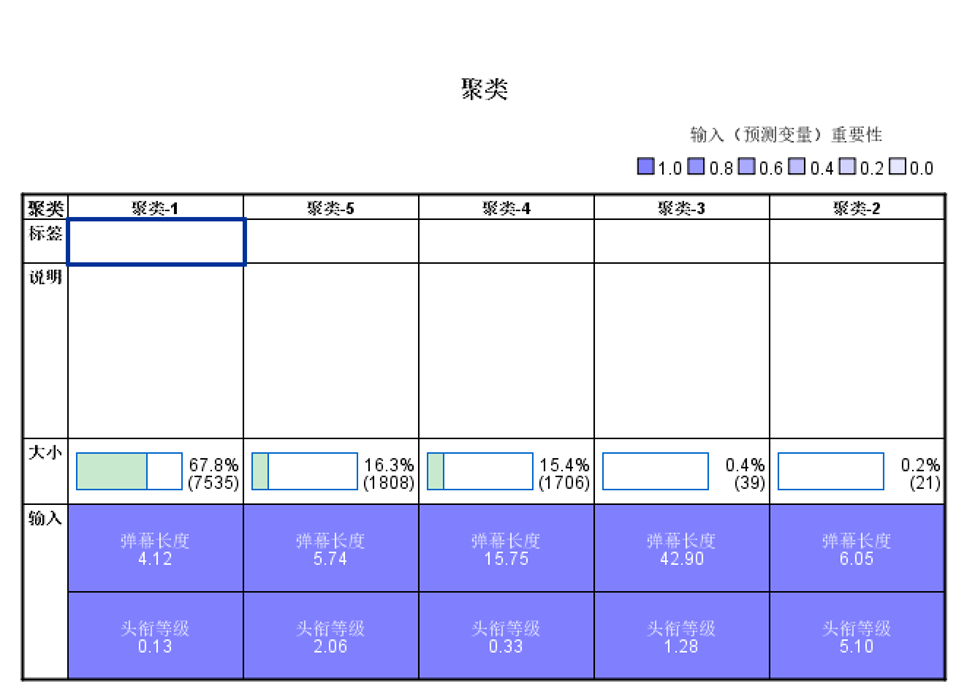Viewport: 975px width, 700px height.
Task: Click the 0.0 importance legend swatch
Action: 897,167
